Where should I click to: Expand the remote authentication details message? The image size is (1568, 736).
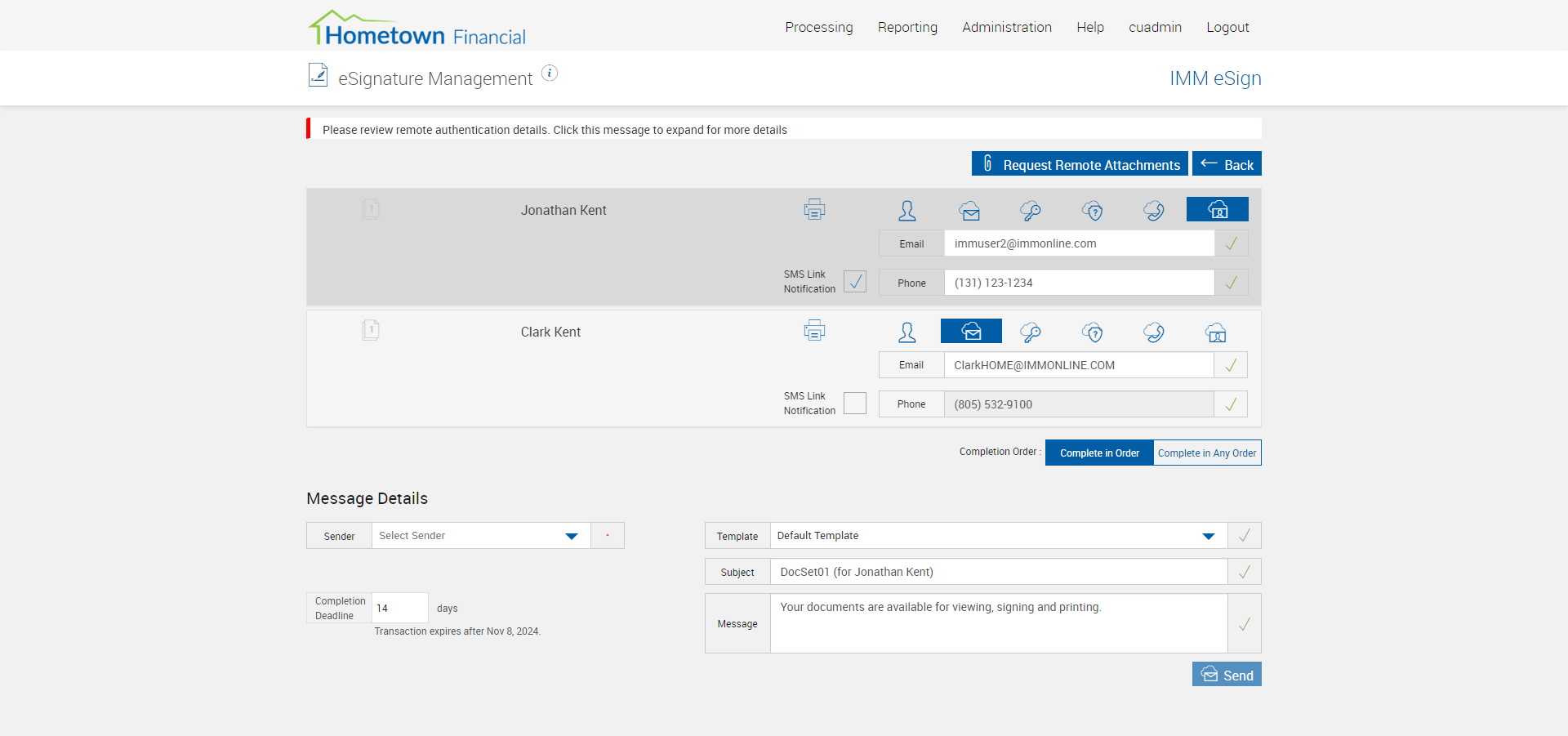click(x=555, y=130)
